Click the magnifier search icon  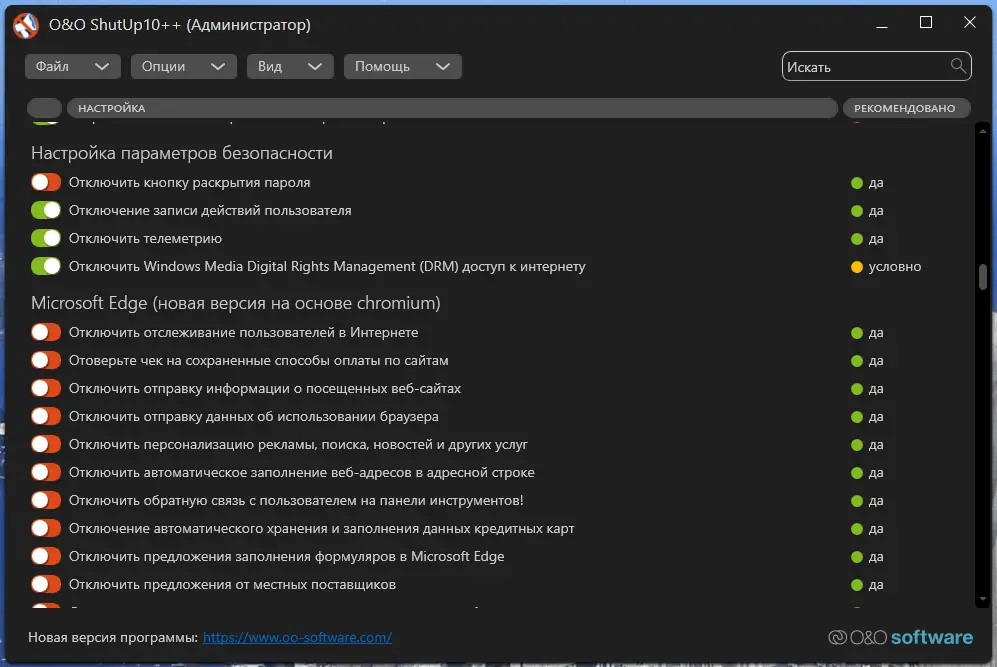[x=958, y=66]
